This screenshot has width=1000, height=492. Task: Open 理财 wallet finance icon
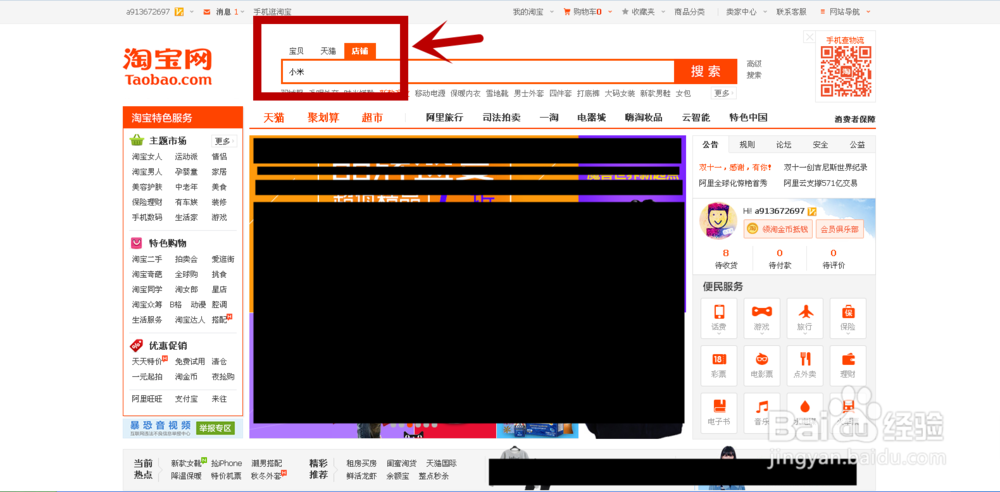tap(848, 366)
